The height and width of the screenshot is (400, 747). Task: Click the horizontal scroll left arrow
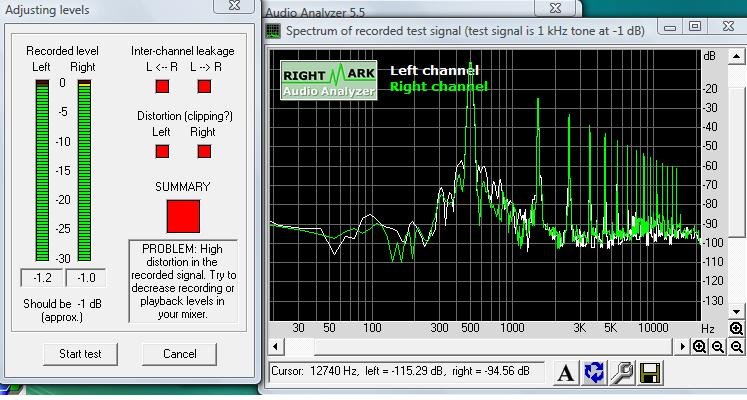[x=276, y=347]
